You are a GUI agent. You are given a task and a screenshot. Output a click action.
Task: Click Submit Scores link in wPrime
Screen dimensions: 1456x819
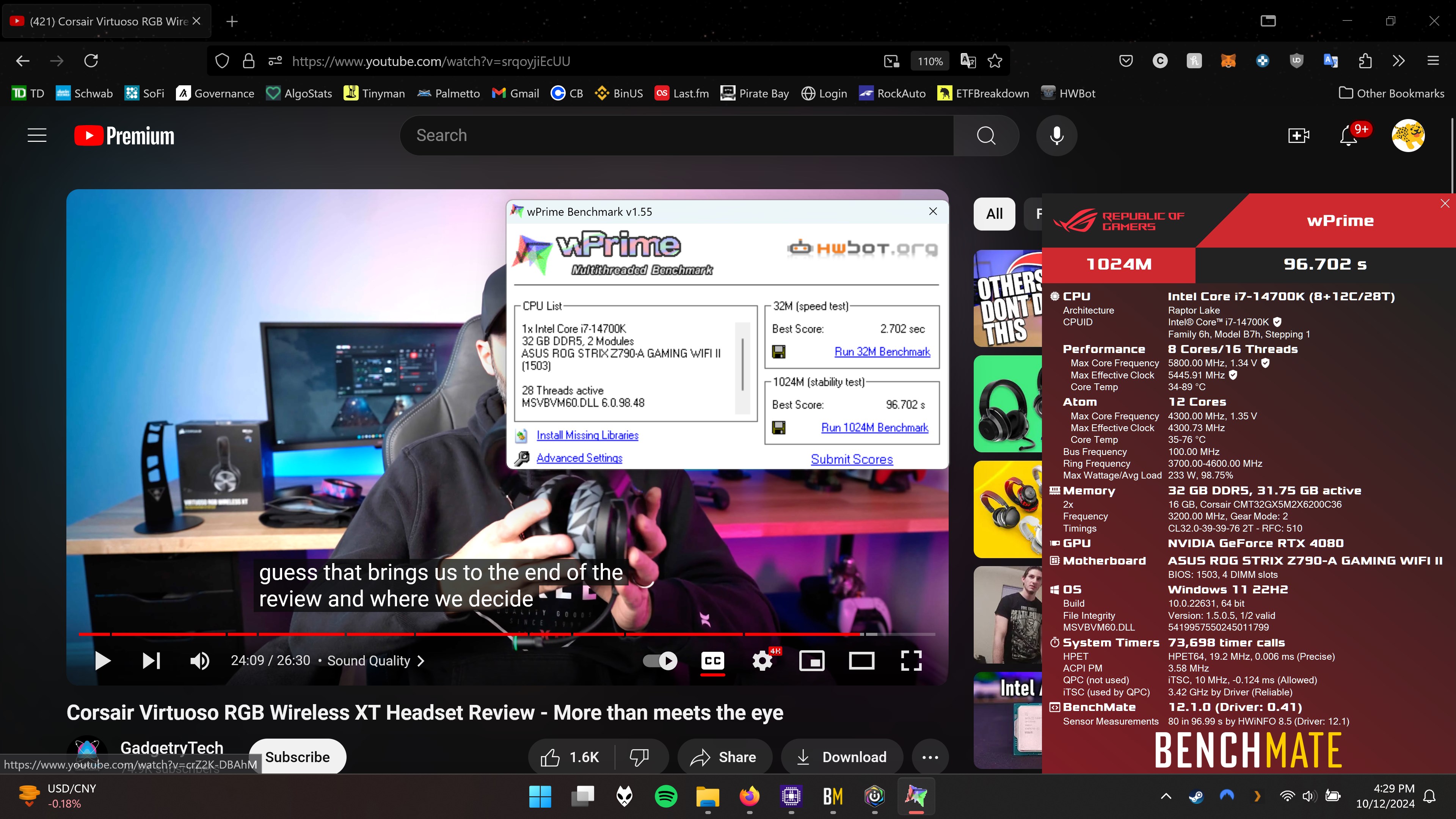pos(852,459)
